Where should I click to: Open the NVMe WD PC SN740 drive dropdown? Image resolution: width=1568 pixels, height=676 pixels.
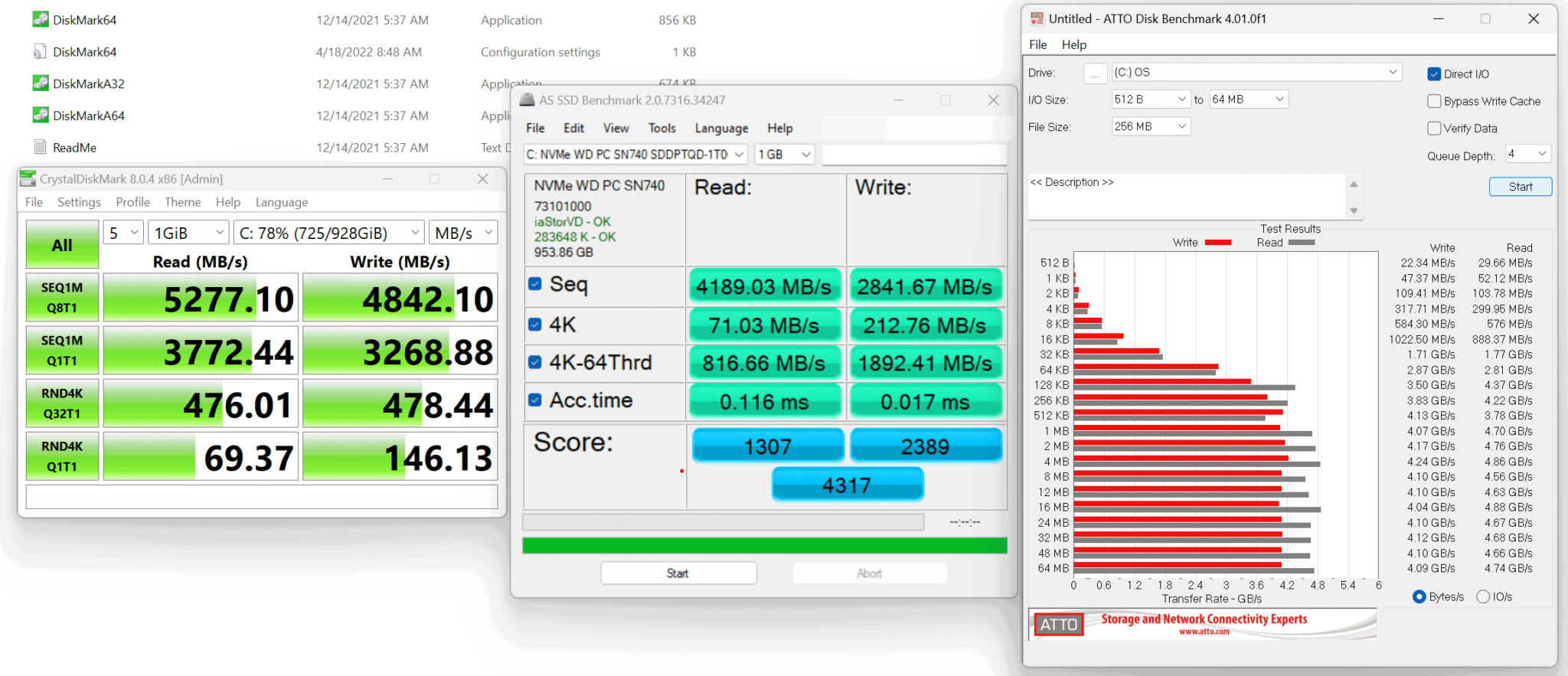(x=635, y=155)
